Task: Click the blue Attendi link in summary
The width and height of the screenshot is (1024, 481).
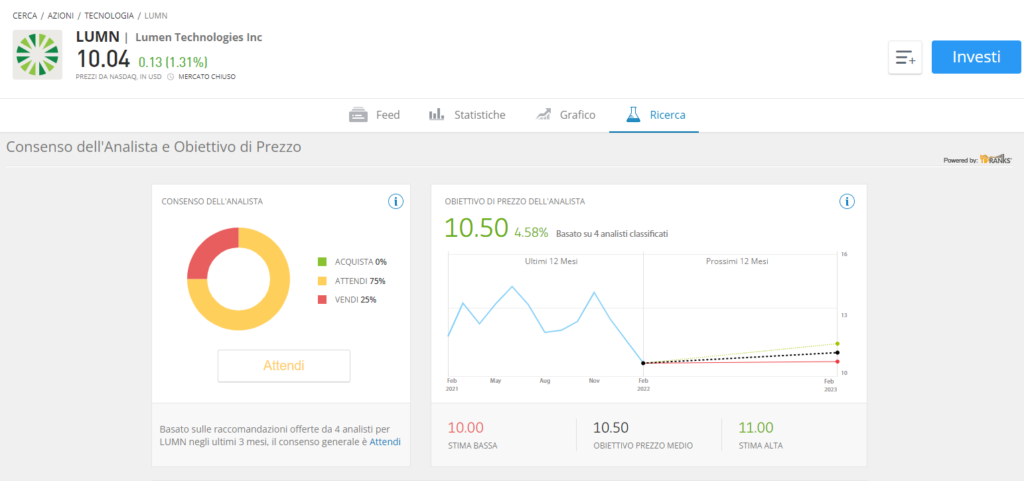Action: pyautogui.click(x=385, y=442)
